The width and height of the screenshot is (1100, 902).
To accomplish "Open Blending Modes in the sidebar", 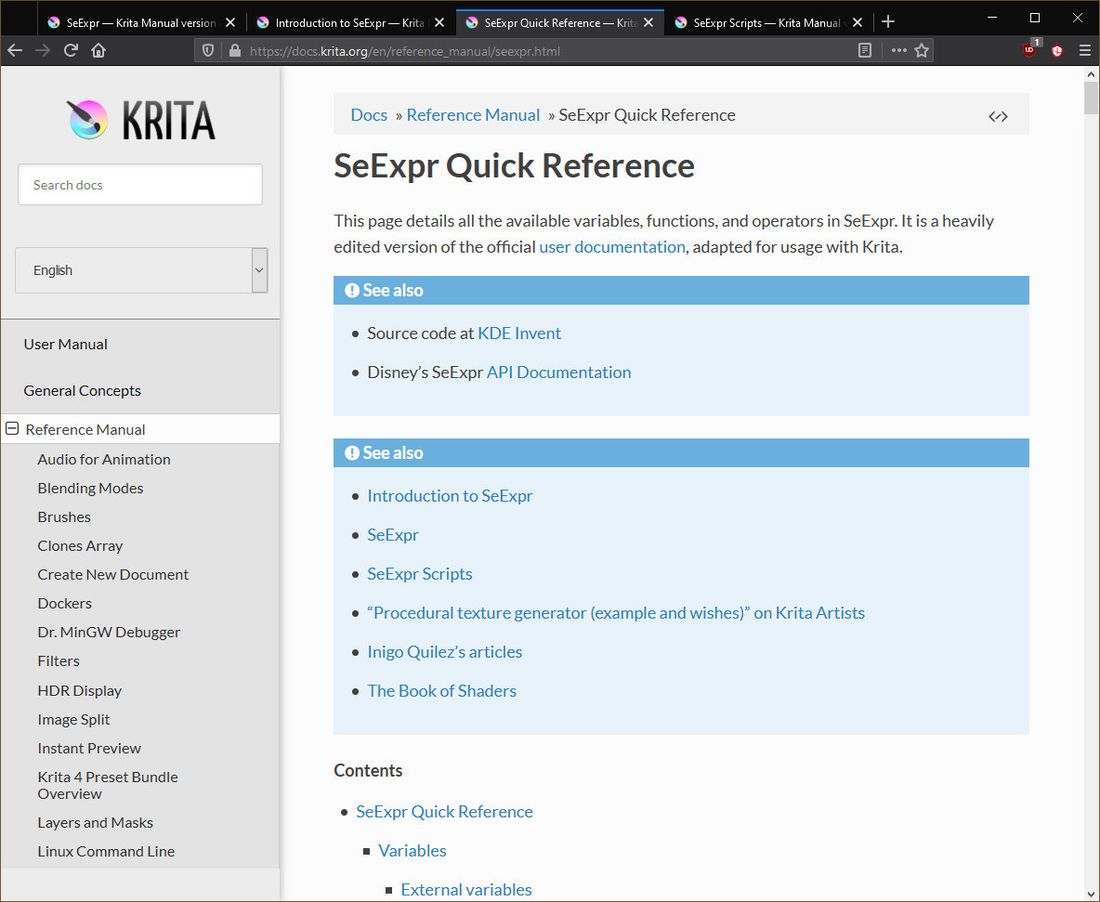I will pos(90,488).
